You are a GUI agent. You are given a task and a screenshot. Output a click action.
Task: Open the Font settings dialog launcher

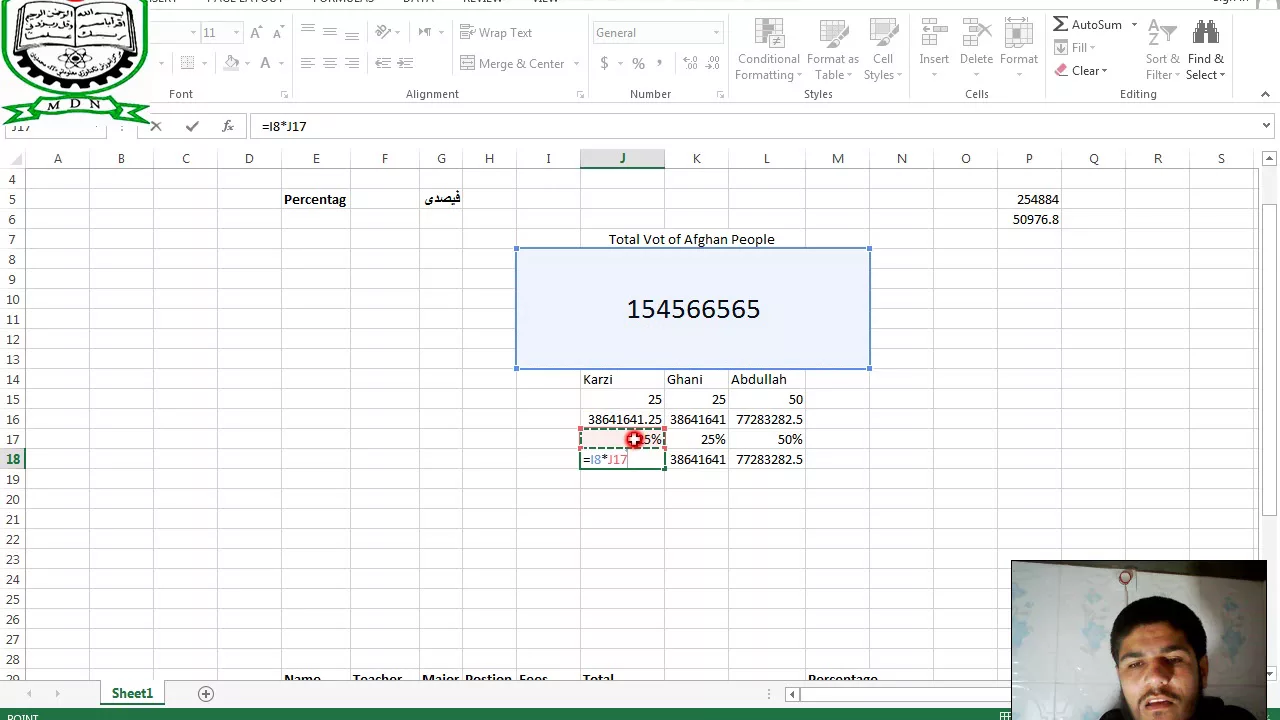click(284, 94)
